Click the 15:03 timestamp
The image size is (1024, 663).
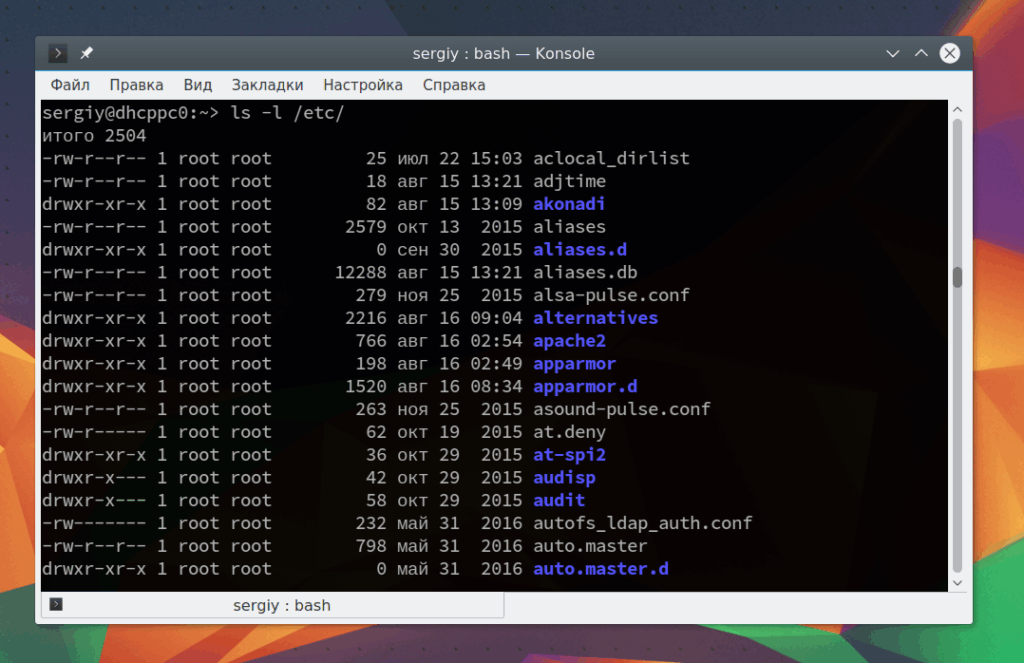click(496, 159)
